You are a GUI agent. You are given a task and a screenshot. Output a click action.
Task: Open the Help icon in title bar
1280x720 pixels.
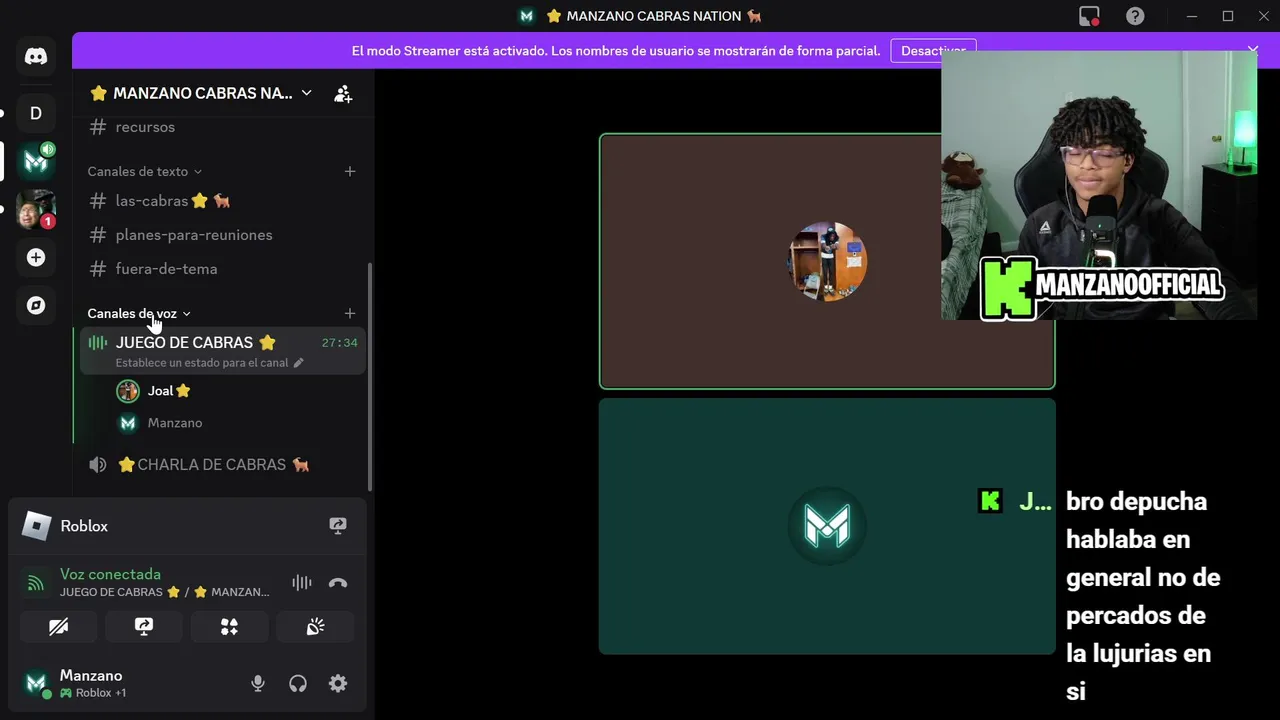(x=1135, y=16)
